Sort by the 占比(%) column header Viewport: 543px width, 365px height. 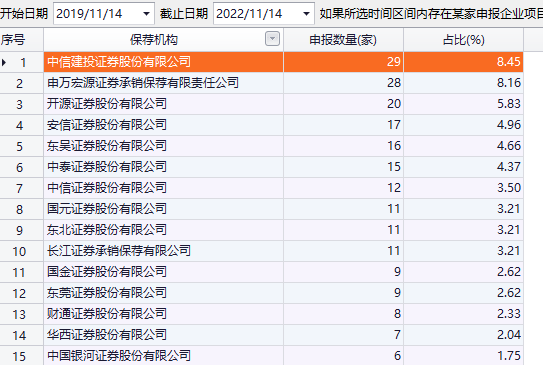pyautogui.click(x=463, y=40)
